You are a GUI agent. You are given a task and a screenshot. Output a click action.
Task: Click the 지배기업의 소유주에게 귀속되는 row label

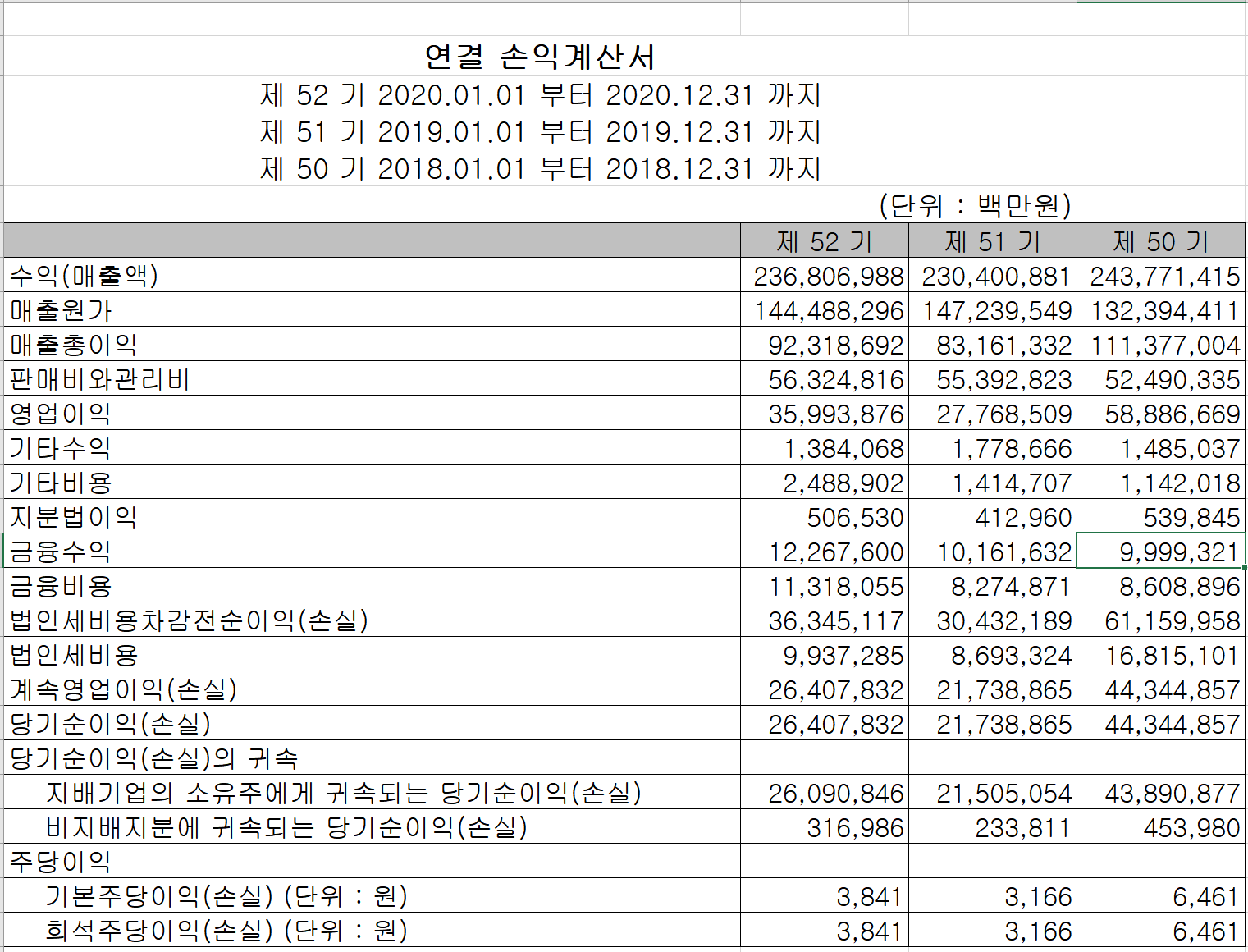(x=344, y=793)
